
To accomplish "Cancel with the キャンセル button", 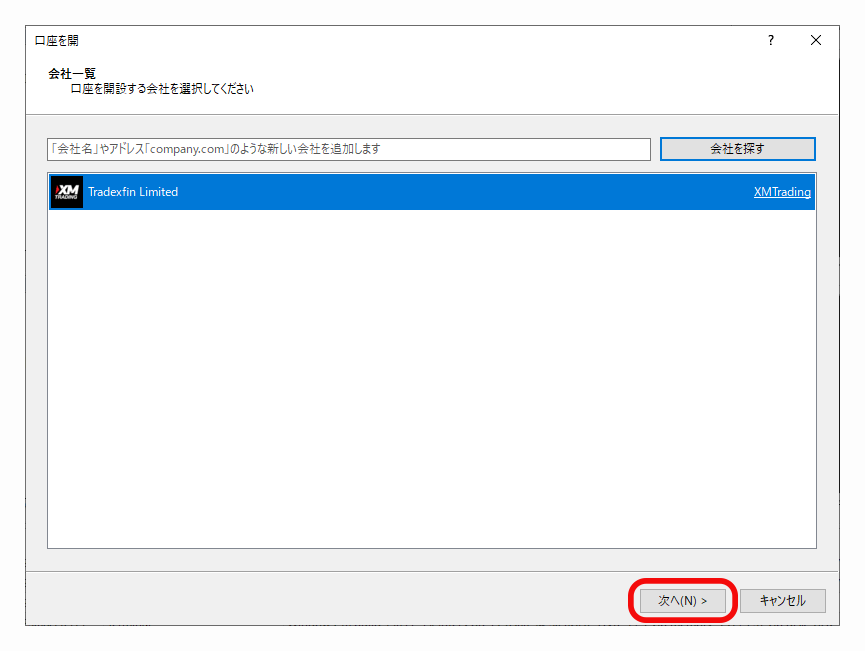I will [x=782, y=600].
